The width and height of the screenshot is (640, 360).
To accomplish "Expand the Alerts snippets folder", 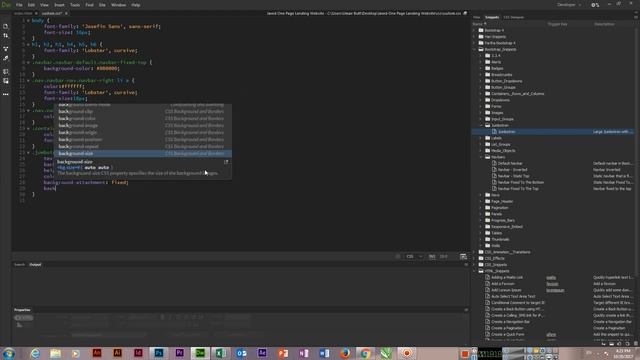I will coord(481,62).
